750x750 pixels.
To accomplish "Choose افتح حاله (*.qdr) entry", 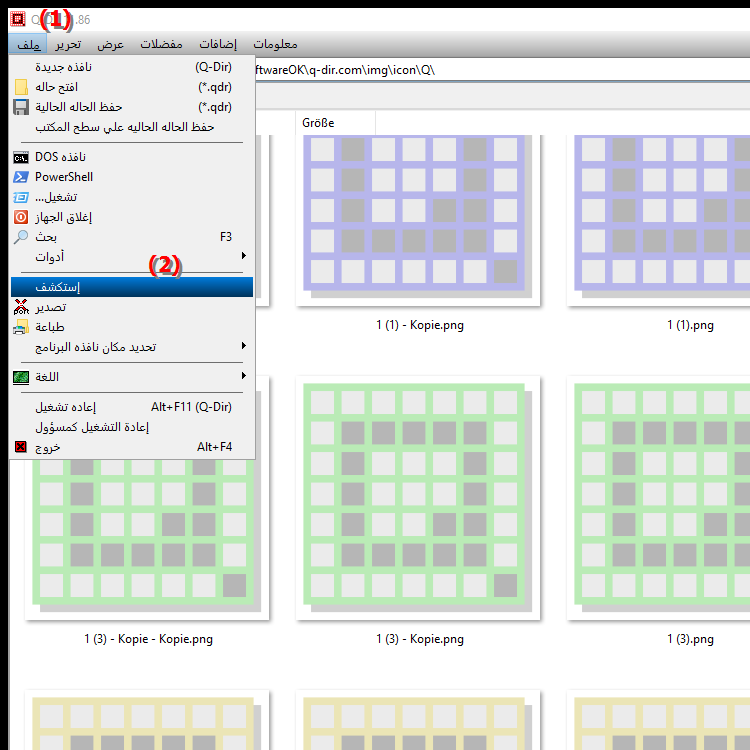I will click(132, 87).
